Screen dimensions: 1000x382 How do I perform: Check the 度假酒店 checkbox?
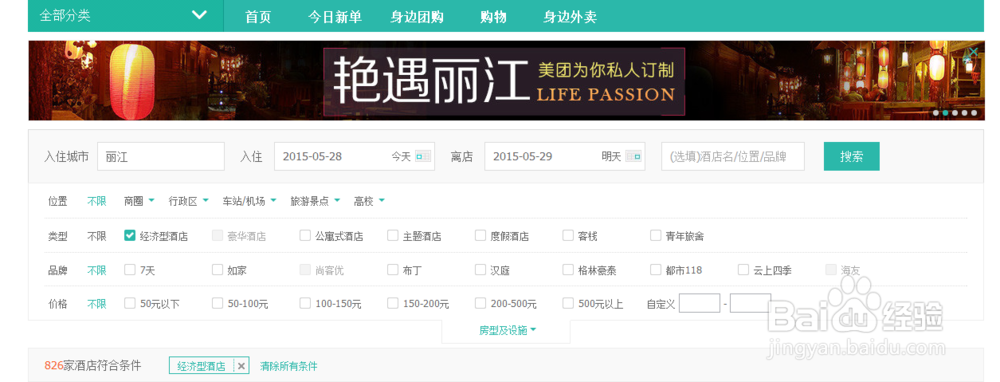click(x=480, y=235)
